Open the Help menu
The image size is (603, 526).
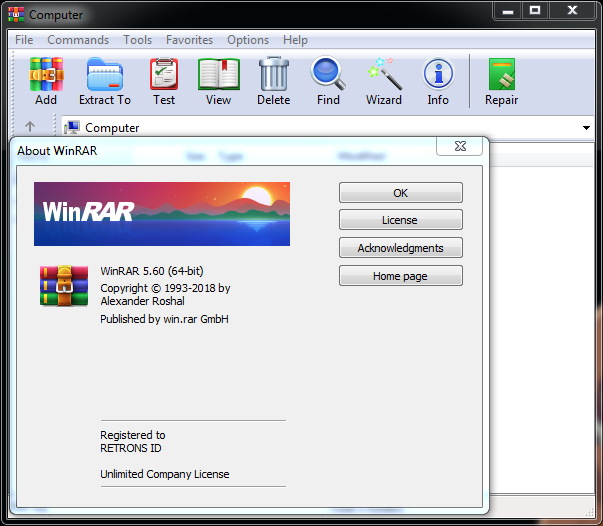[295, 40]
